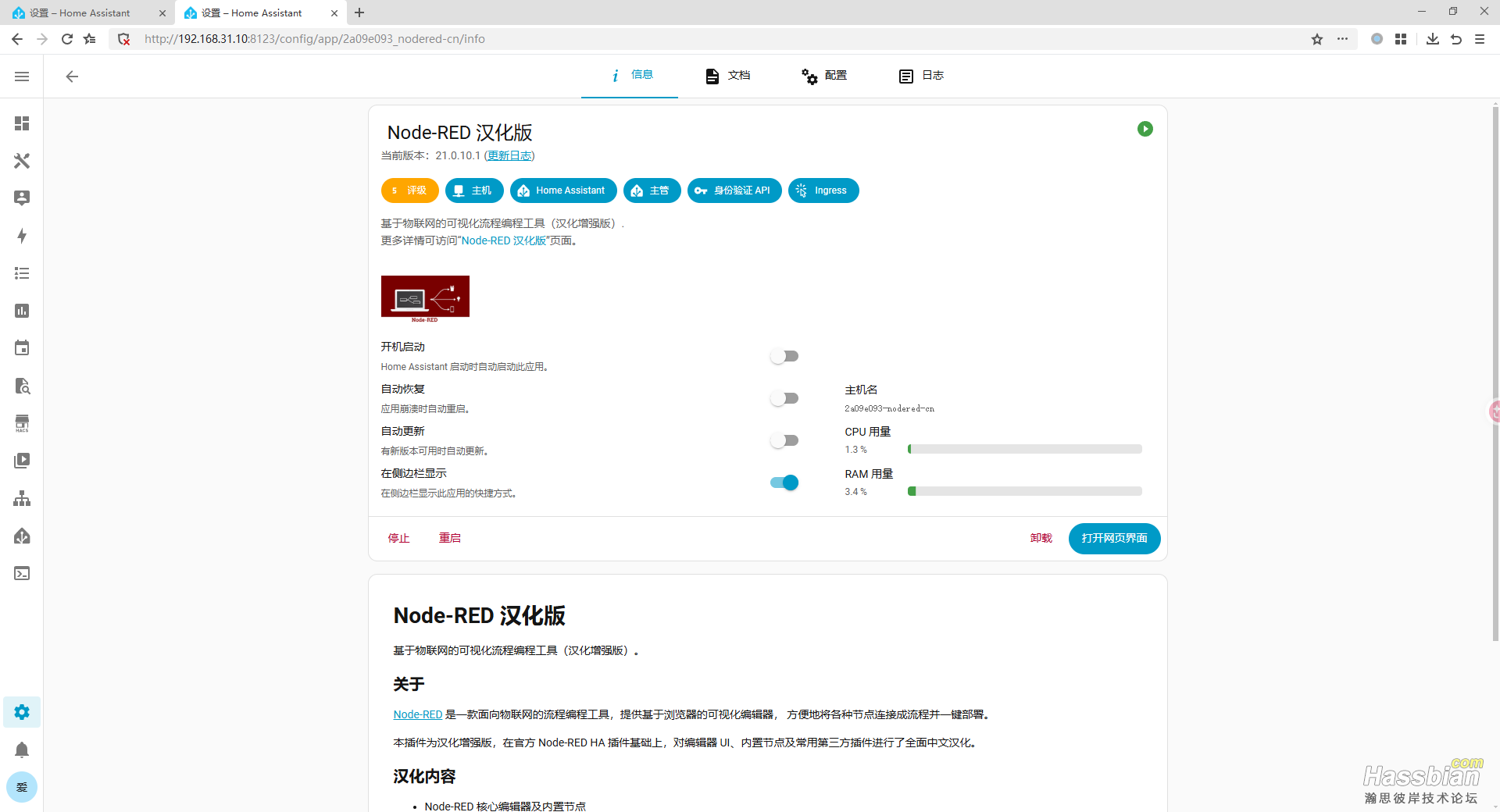The height and width of the screenshot is (812, 1500).
Task: Open Notifications bell in sidebar
Action: click(22, 750)
